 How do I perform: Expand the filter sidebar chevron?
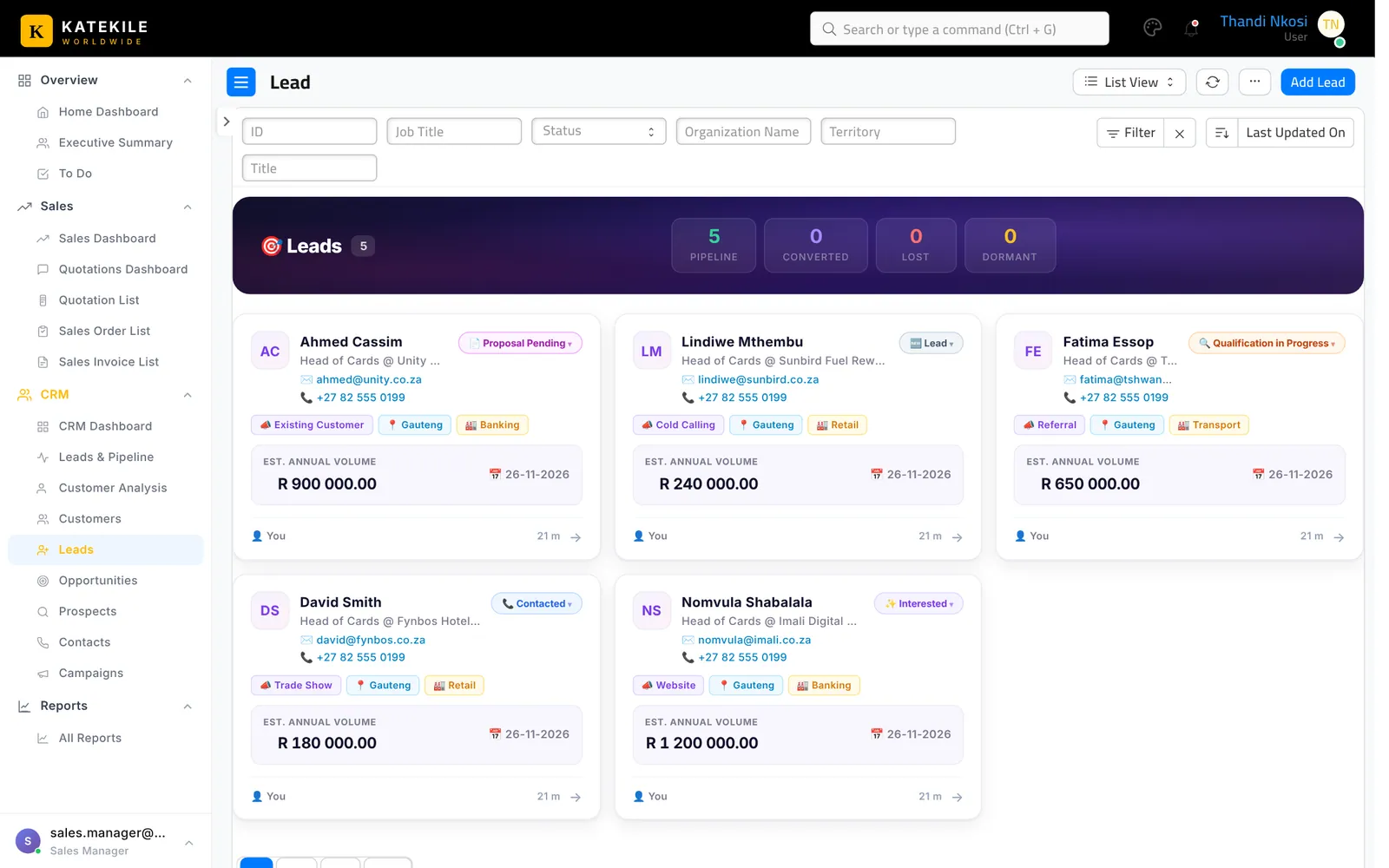(226, 122)
